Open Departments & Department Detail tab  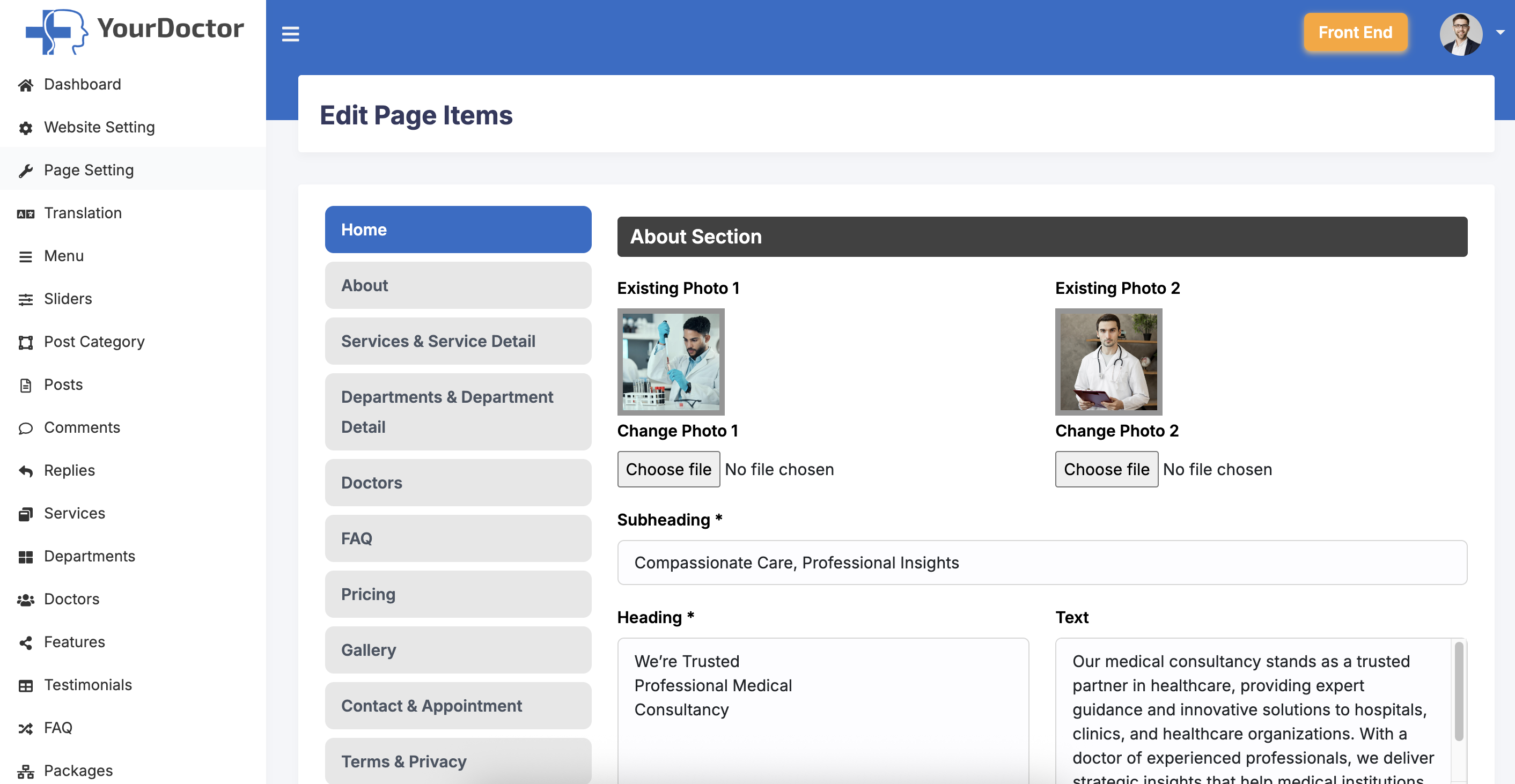[x=458, y=411]
